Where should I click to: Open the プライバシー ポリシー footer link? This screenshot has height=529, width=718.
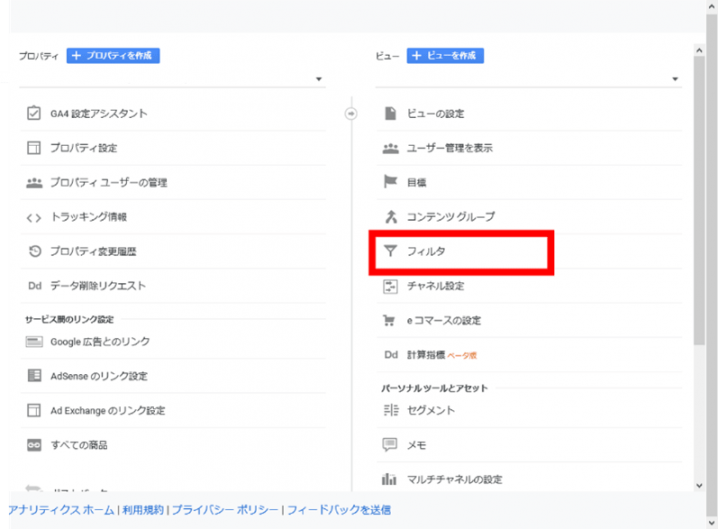click(x=226, y=510)
